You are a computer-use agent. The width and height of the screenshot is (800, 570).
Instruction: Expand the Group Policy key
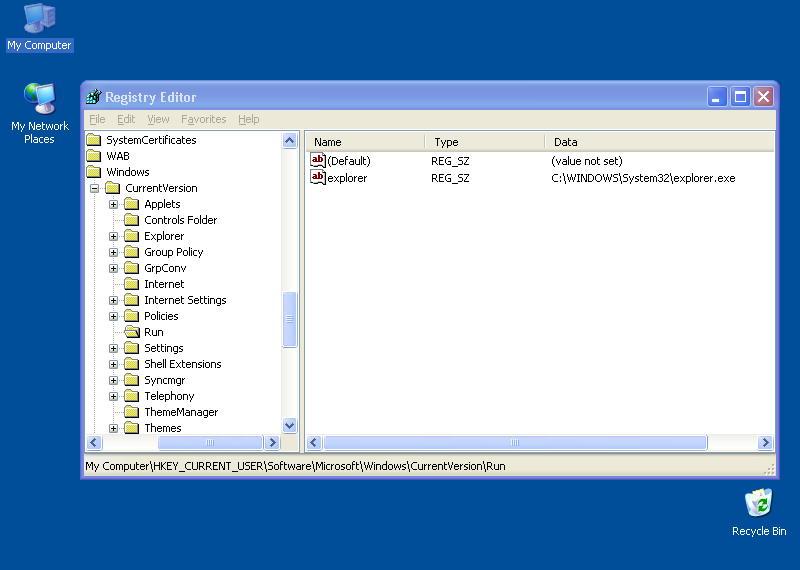113,252
